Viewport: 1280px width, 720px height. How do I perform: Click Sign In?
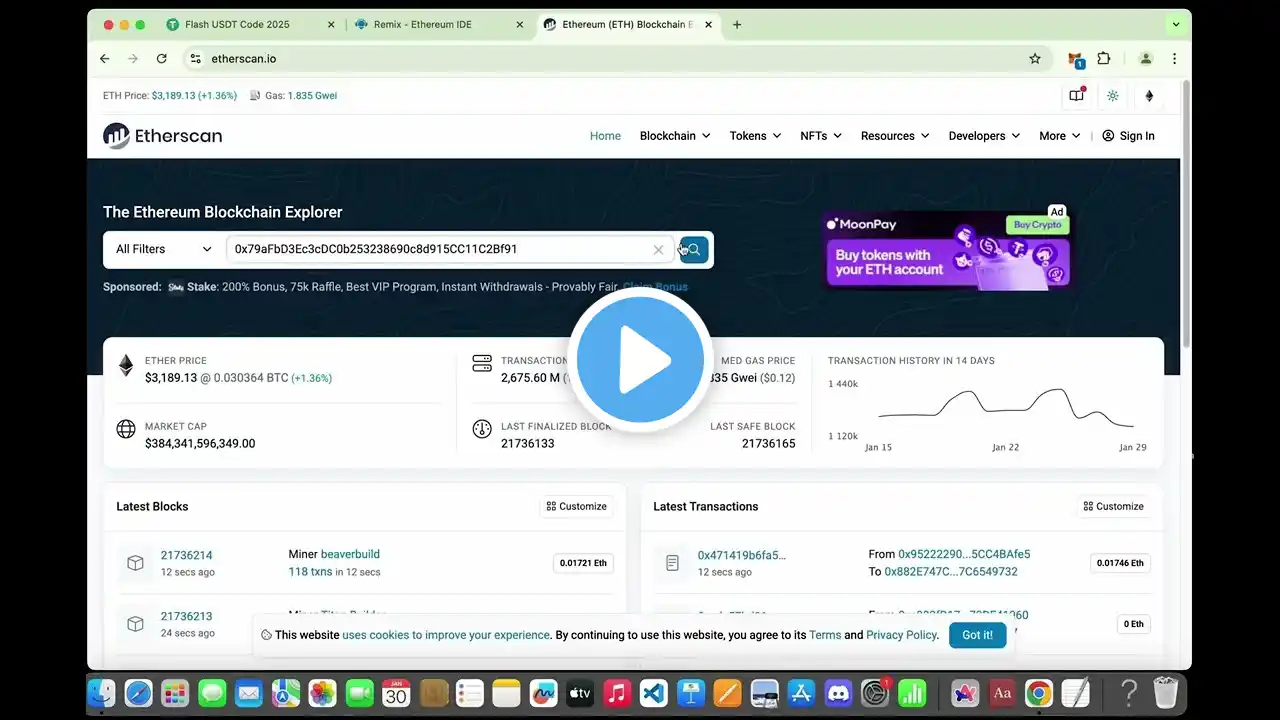click(x=1128, y=136)
